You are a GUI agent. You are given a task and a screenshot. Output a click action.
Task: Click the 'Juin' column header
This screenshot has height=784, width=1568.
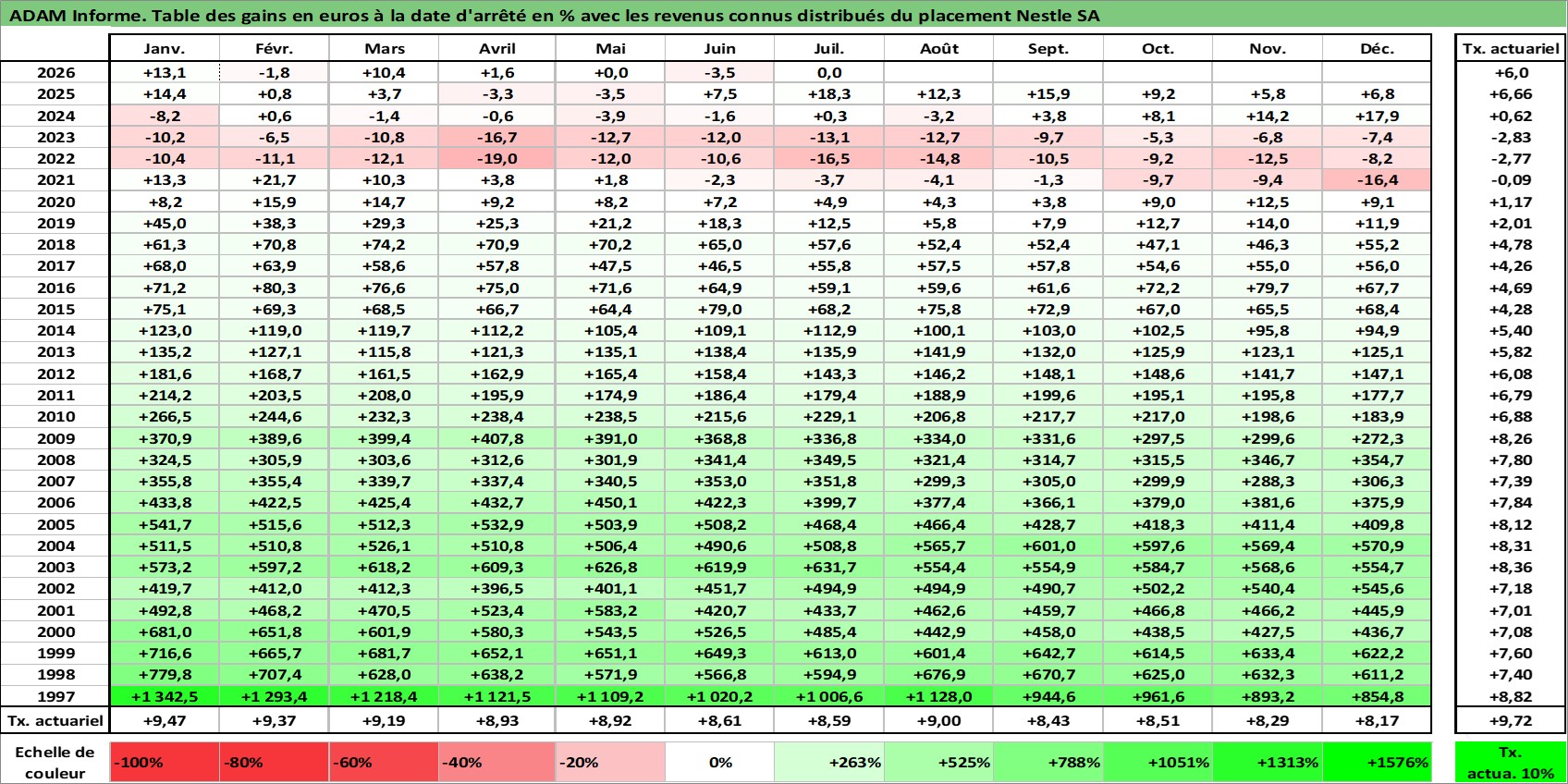click(720, 49)
